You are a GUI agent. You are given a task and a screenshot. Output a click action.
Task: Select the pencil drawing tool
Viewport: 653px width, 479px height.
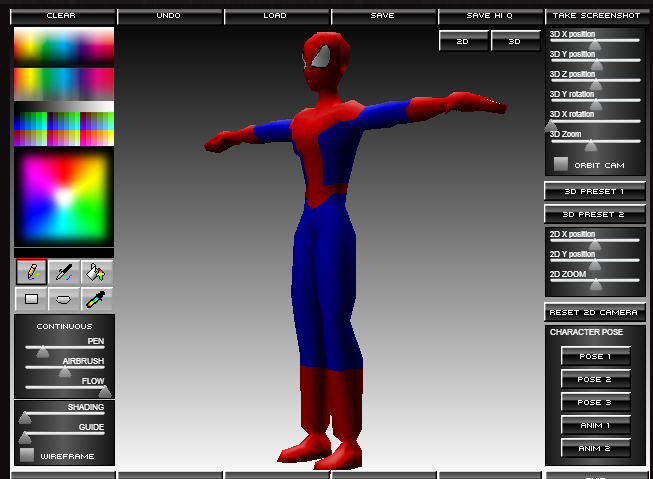pyautogui.click(x=32, y=272)
